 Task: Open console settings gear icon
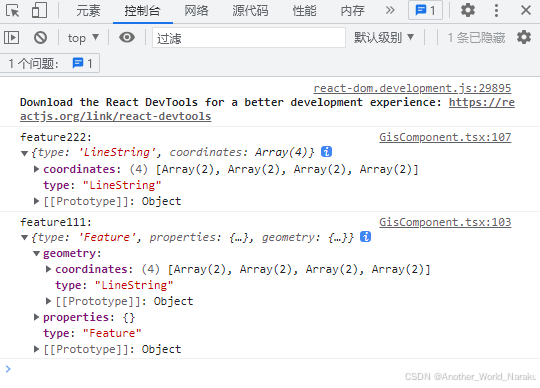pos(524,37)
